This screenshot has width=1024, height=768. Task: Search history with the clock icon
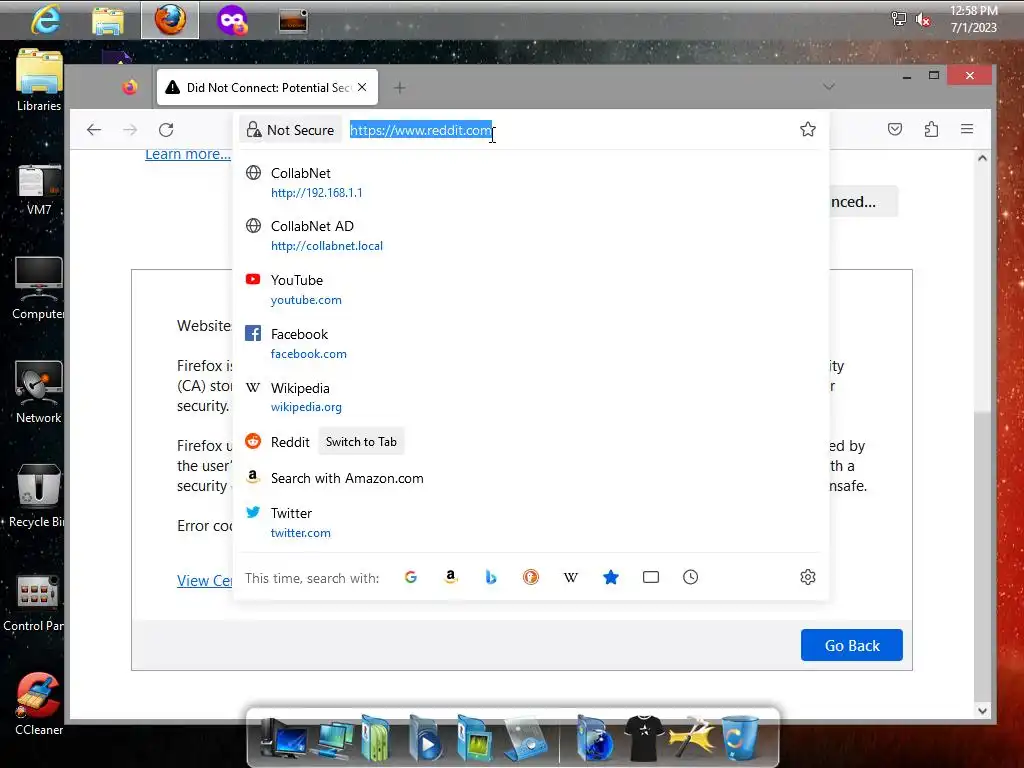pyautogui.click(x=690, y=577)
